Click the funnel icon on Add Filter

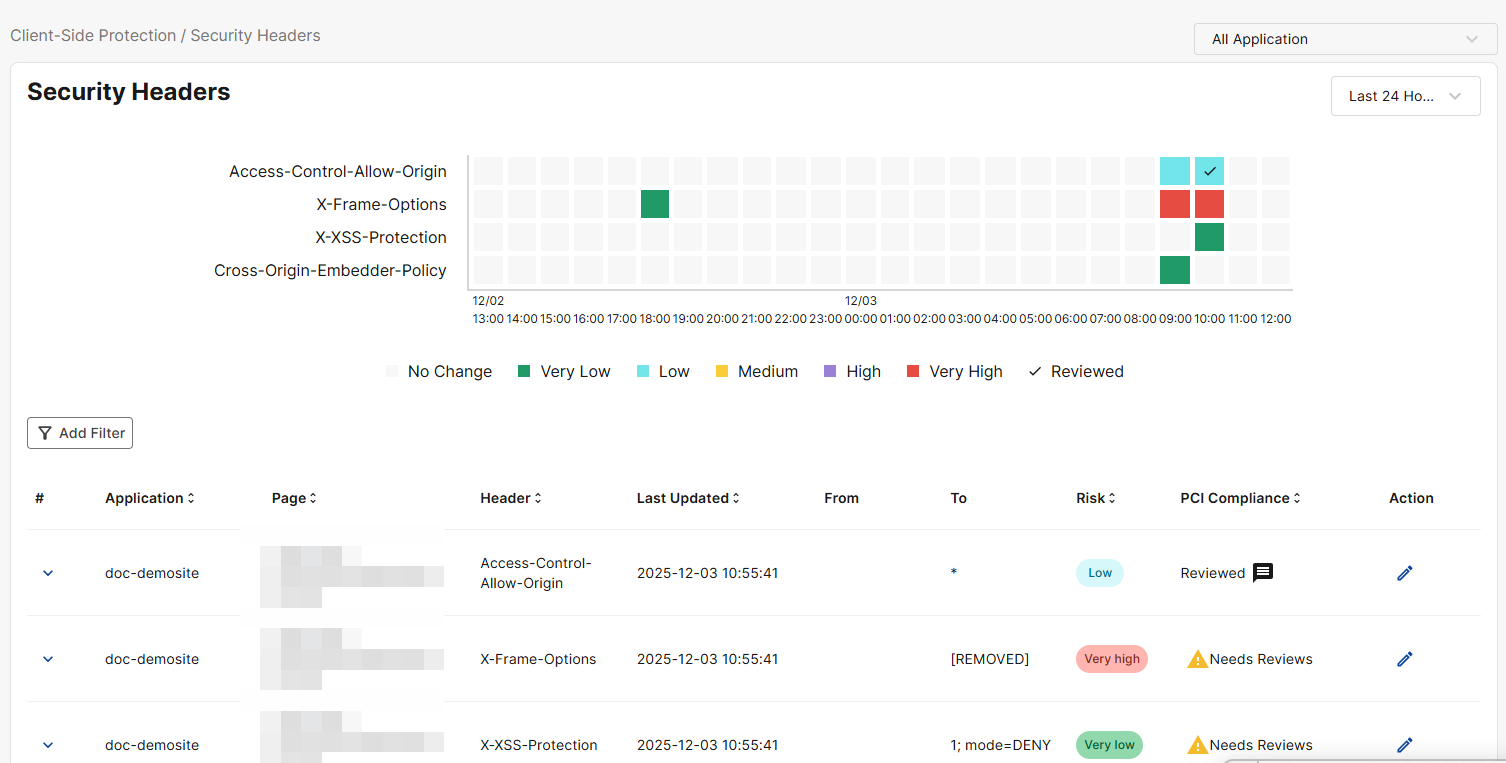tap(45, 433)
